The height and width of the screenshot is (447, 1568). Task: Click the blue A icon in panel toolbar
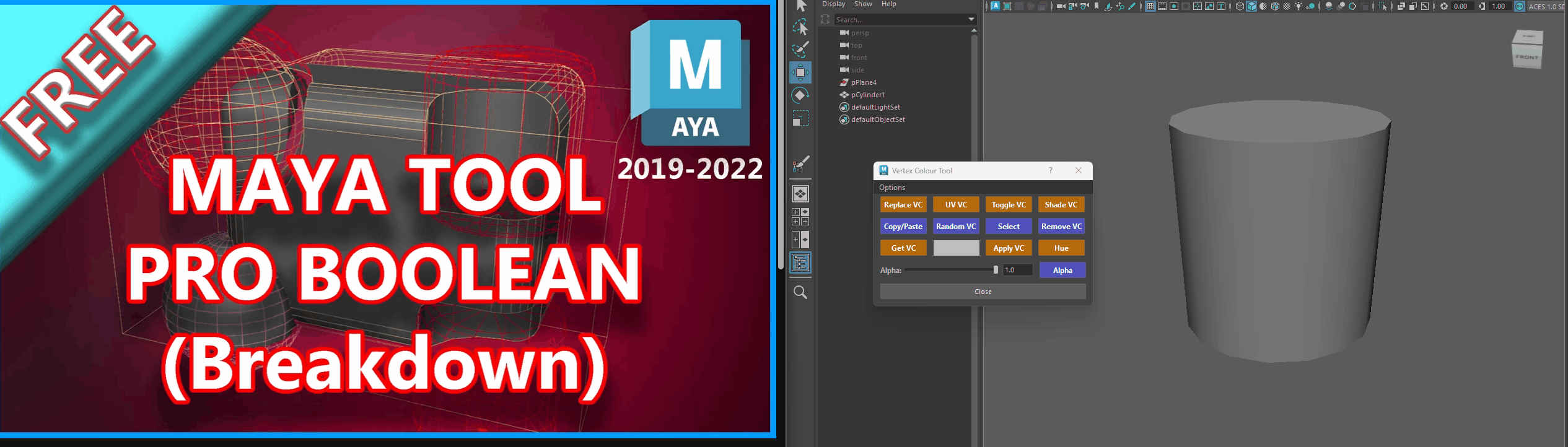point(996,6)
